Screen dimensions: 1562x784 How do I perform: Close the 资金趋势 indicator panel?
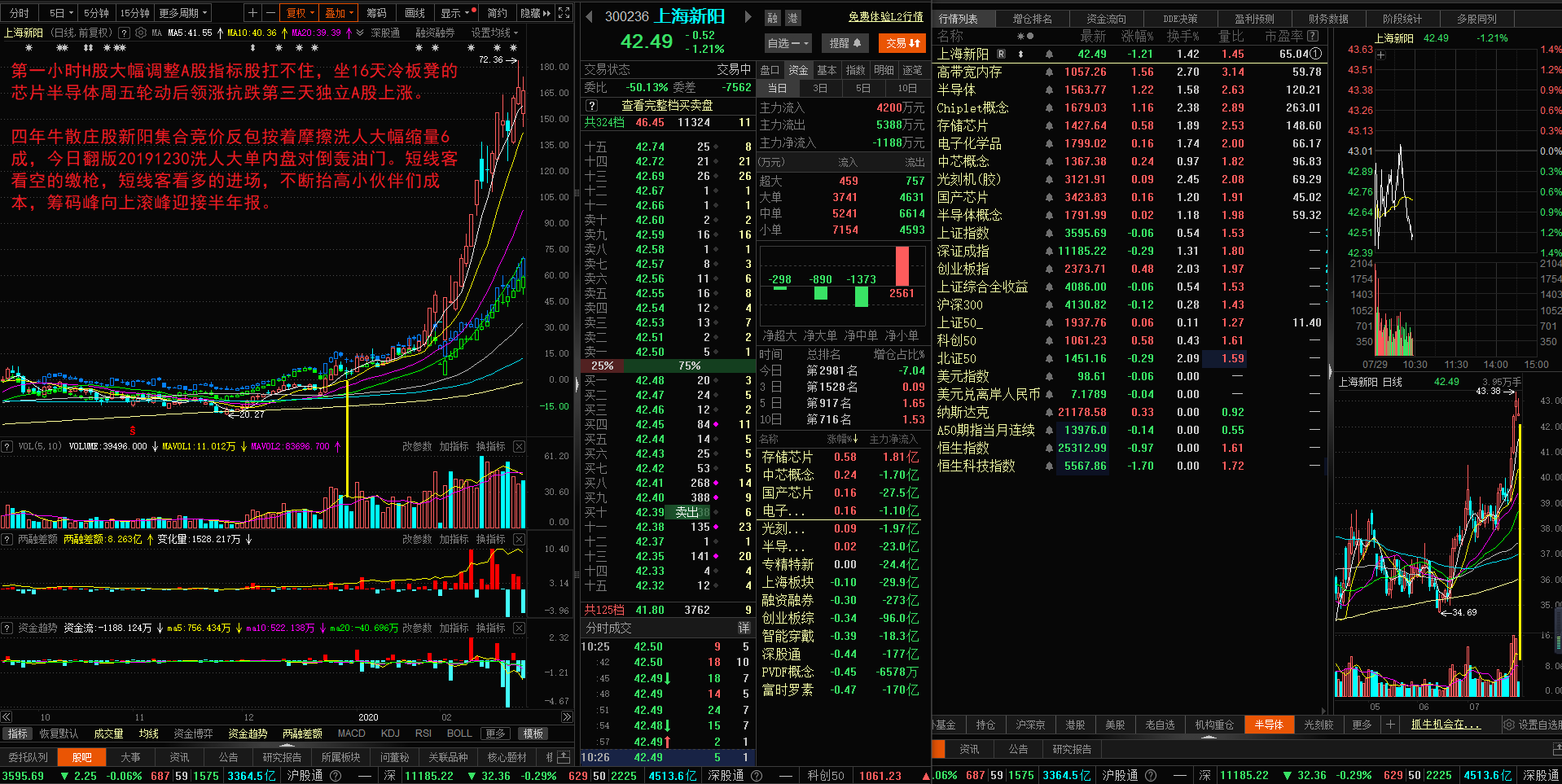coord(519,628)
